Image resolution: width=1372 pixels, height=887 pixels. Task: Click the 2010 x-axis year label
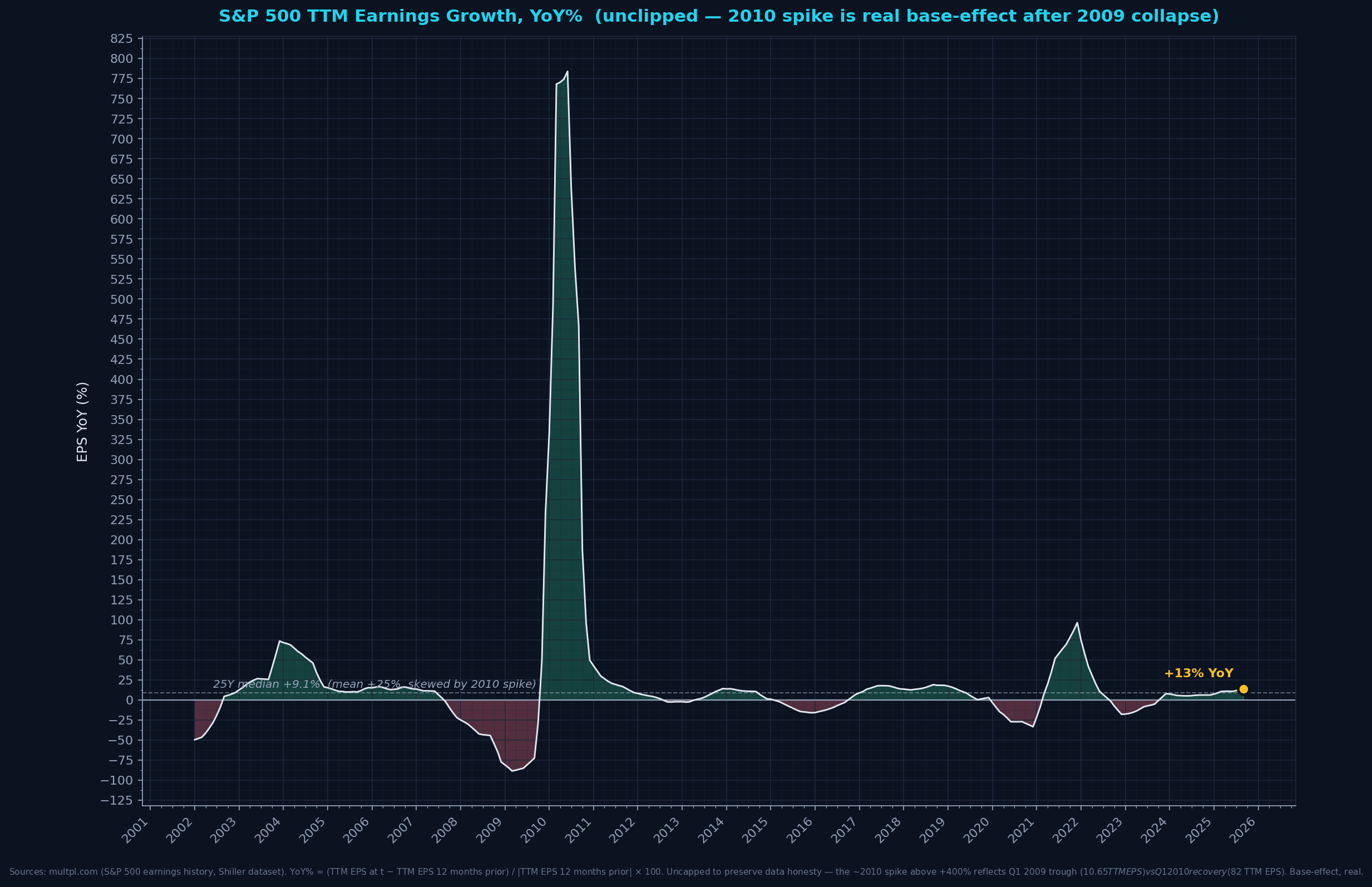pos(533,831)
